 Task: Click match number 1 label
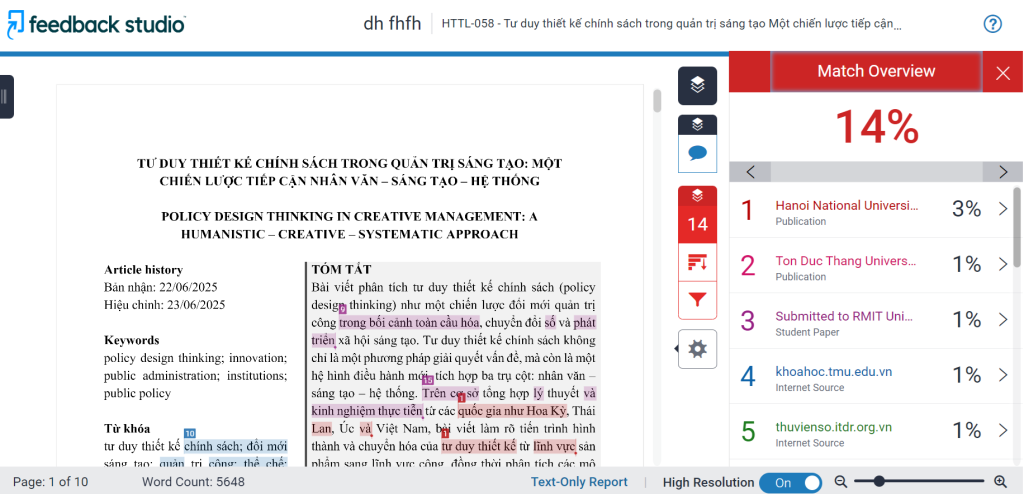point(748,210)
